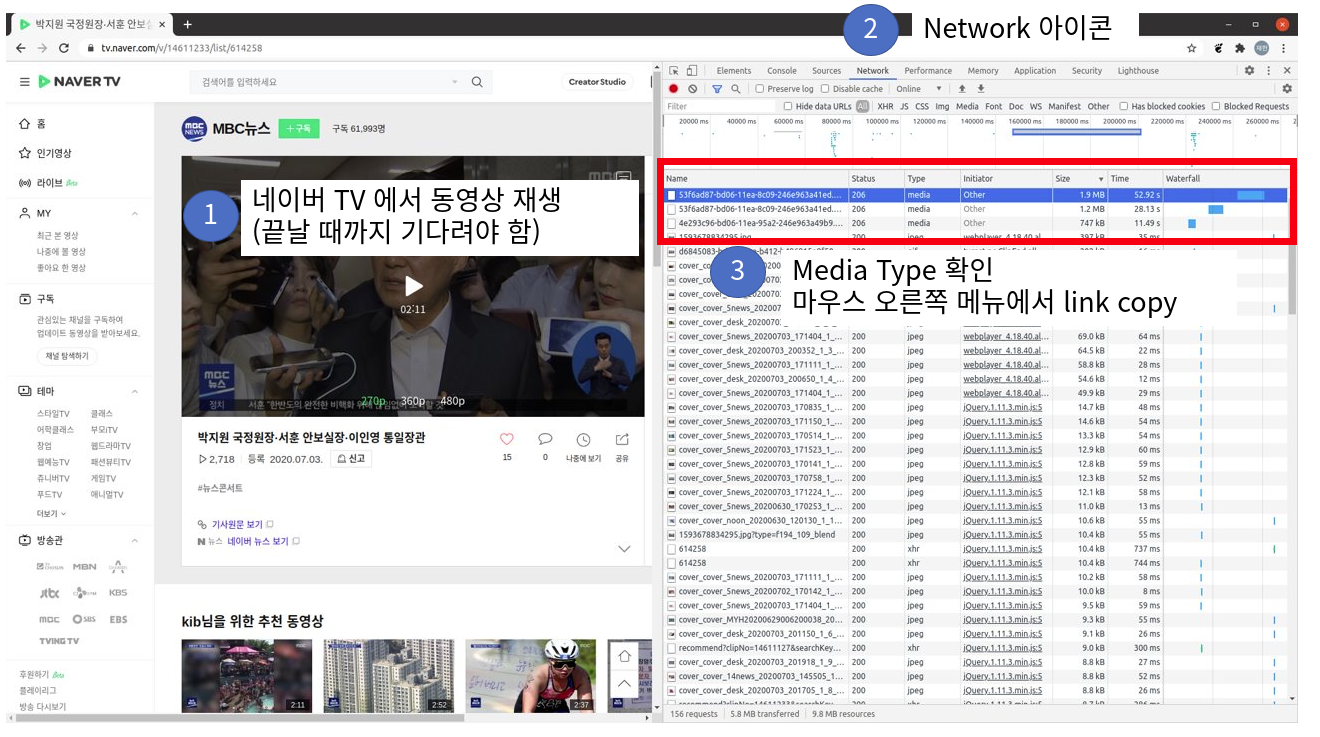Click the export HAR download arrow
The image size is (1320, 737).
981,89
